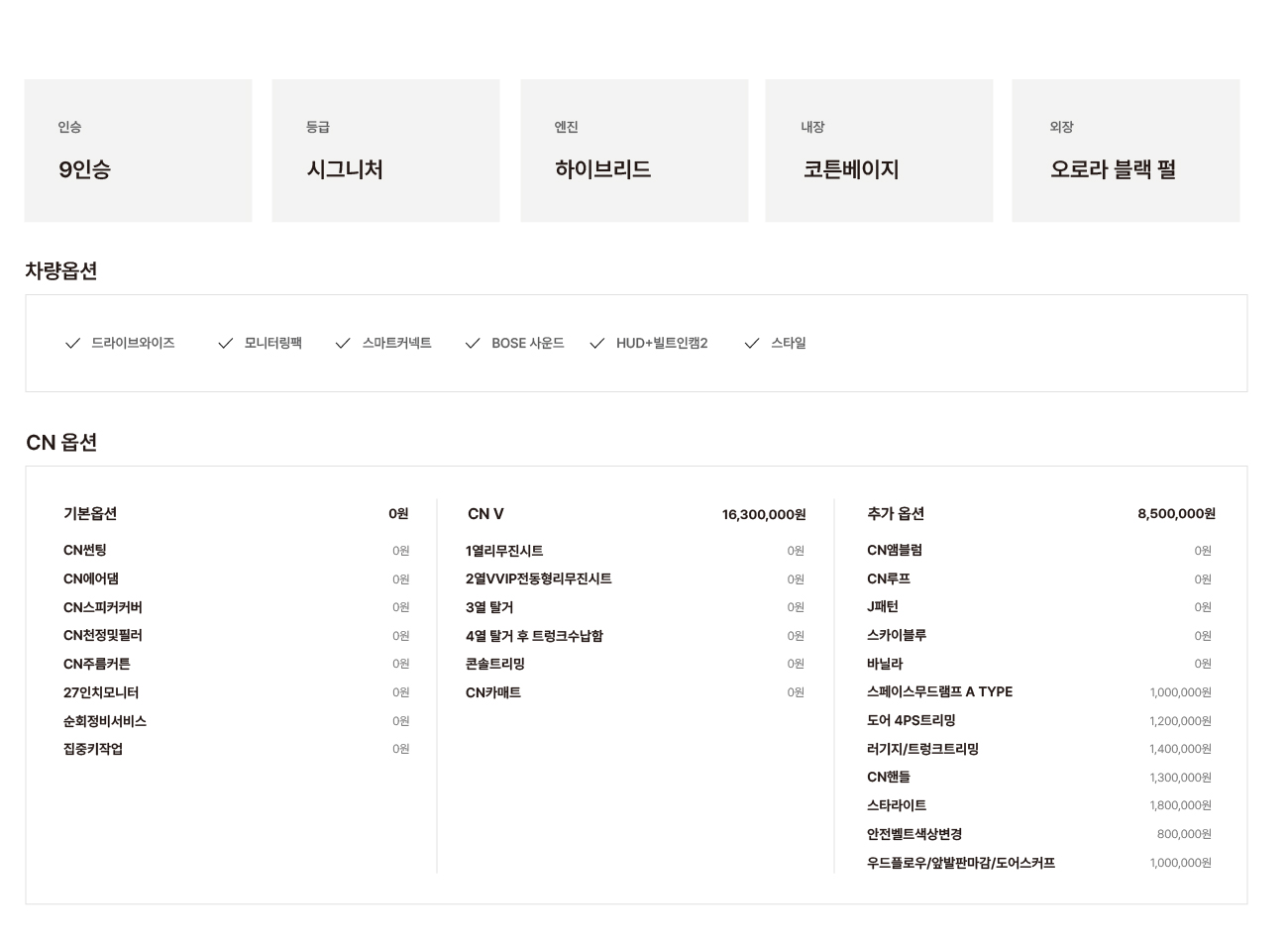Screen dimensions: 1288x945
Task: Click the 드라이브와이즈 option label
Action: pos(133,343)
